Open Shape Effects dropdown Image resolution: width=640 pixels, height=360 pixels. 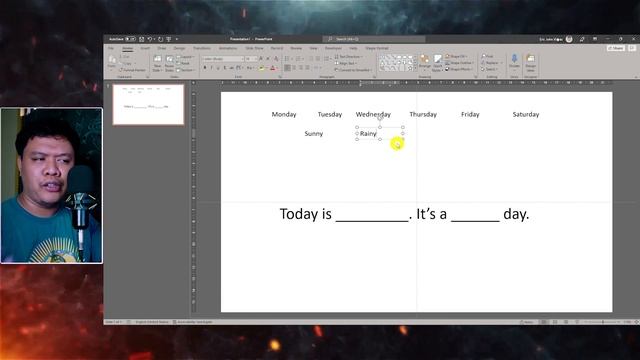tap(459, 69)
